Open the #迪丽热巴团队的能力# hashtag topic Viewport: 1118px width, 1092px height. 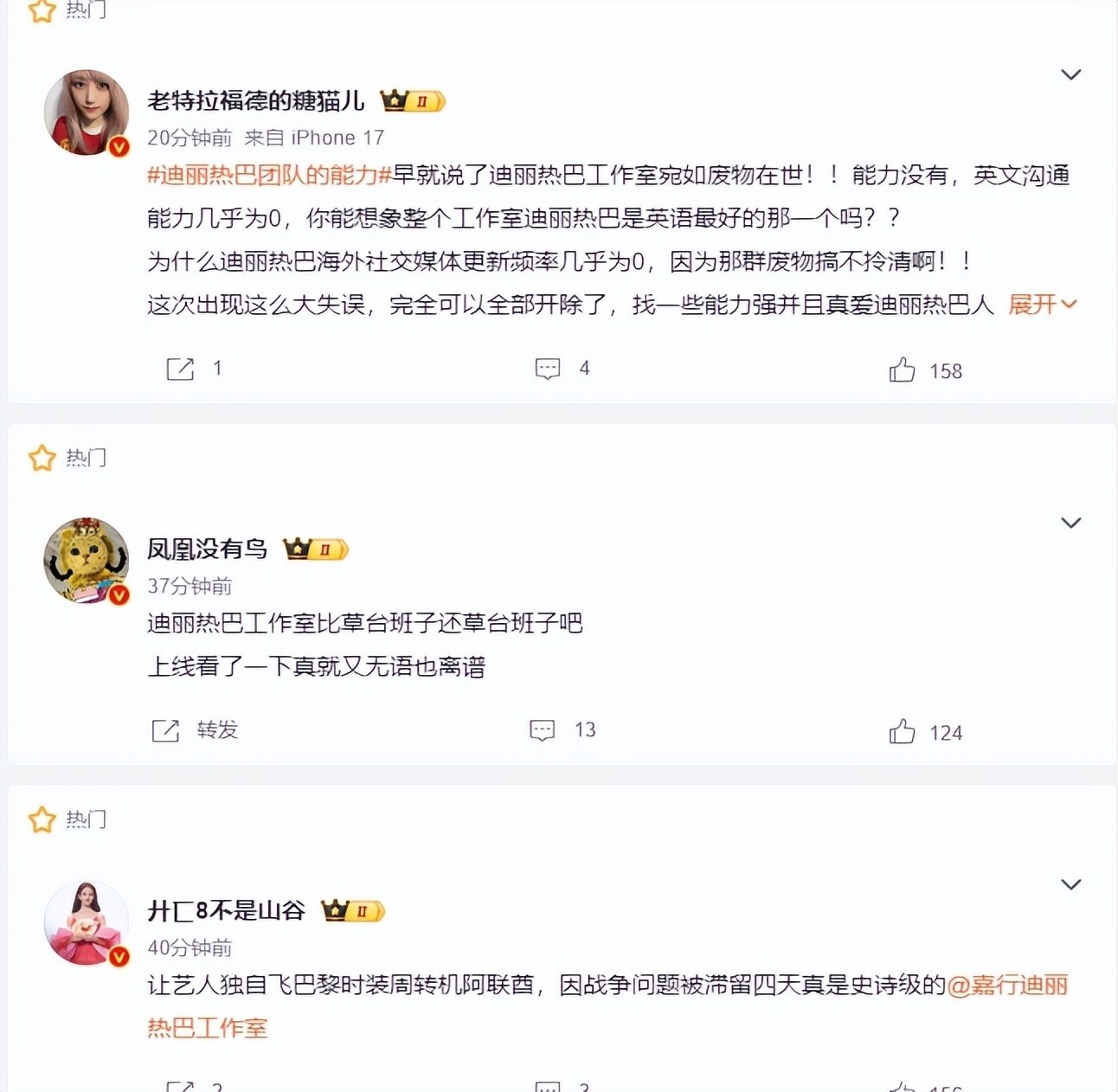pos(270,176)
